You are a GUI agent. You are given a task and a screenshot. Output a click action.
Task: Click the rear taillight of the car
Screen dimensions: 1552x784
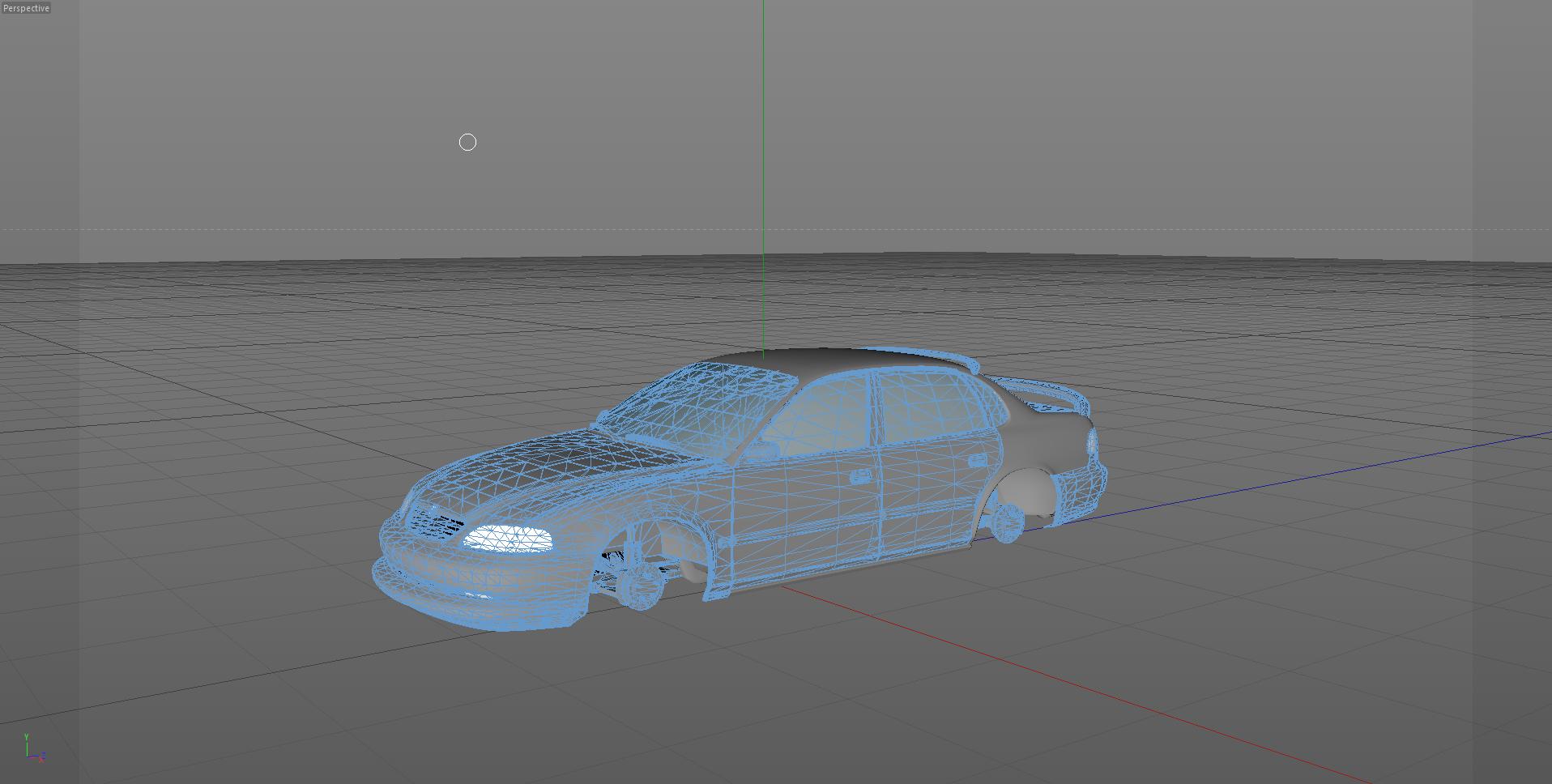[1091, 443]
